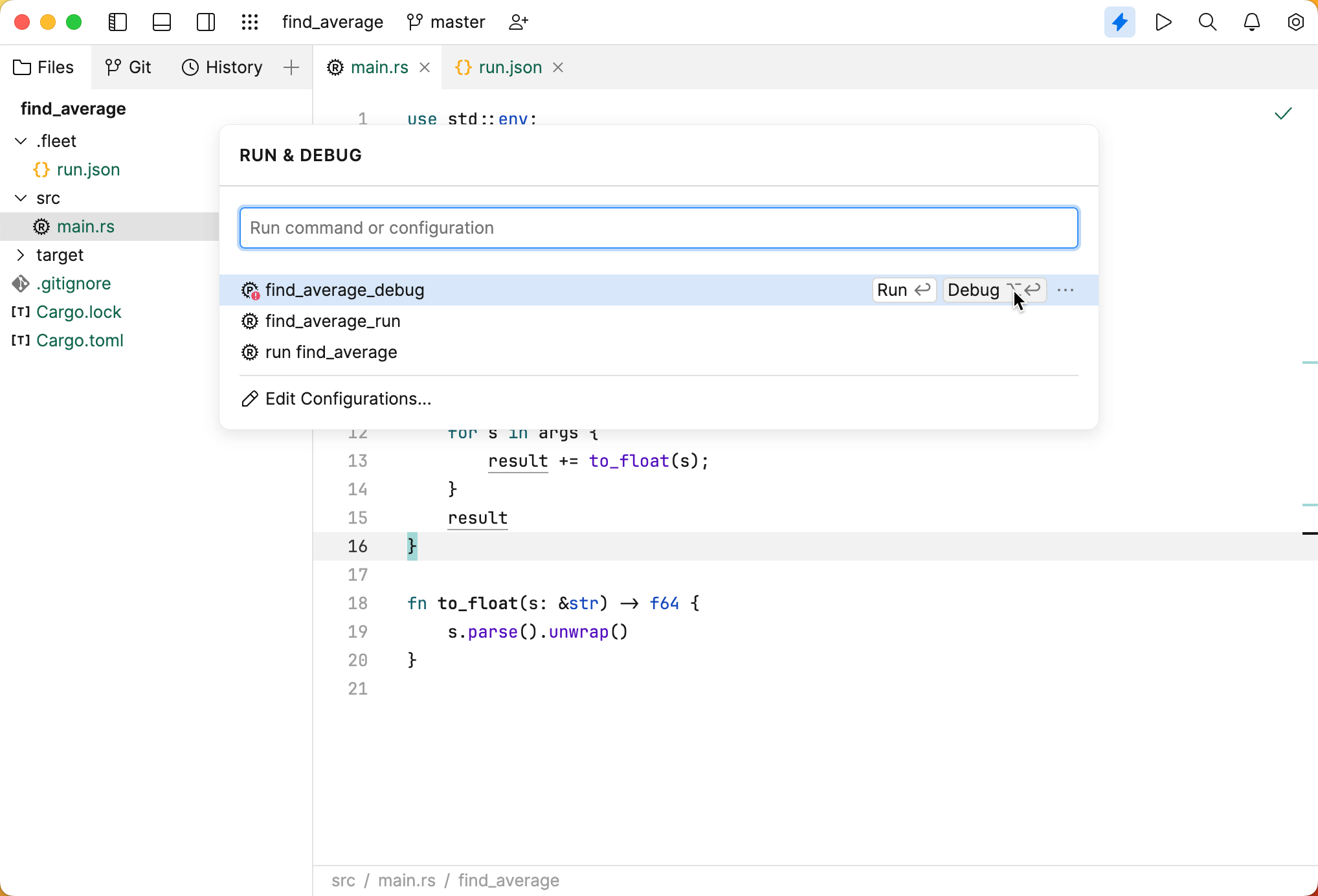Open Edit Configurations dialog
Screen dimensions: 1318x896
click(348, 398)
